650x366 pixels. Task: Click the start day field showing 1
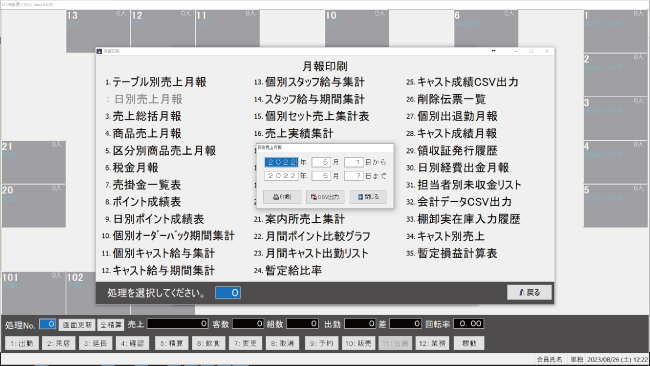(x=354, y=162)
